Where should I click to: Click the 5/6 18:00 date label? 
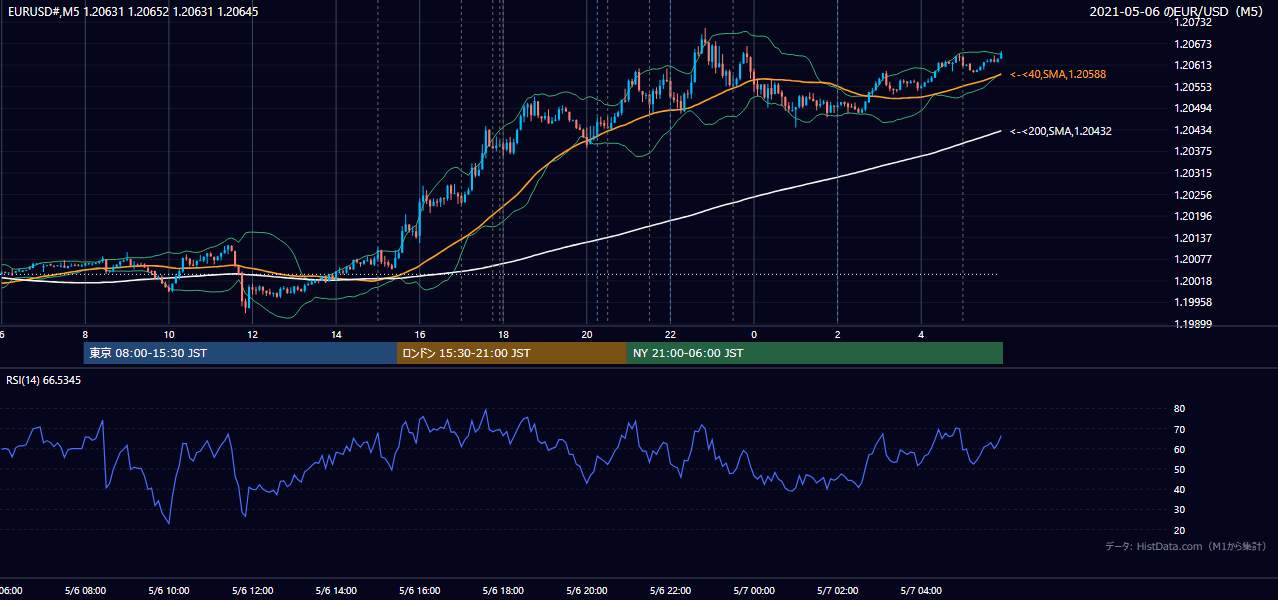click(503, 591)
